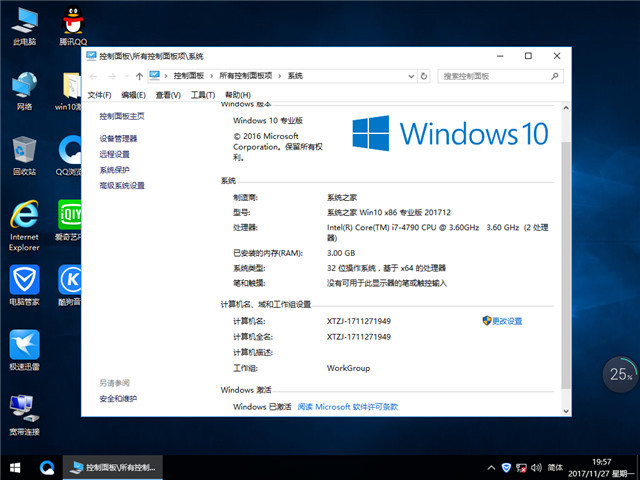The width and height of the screenshot is (640, 480).
Task: Open the 电脑管家 shield tray icon
Action: click(506, 468)
